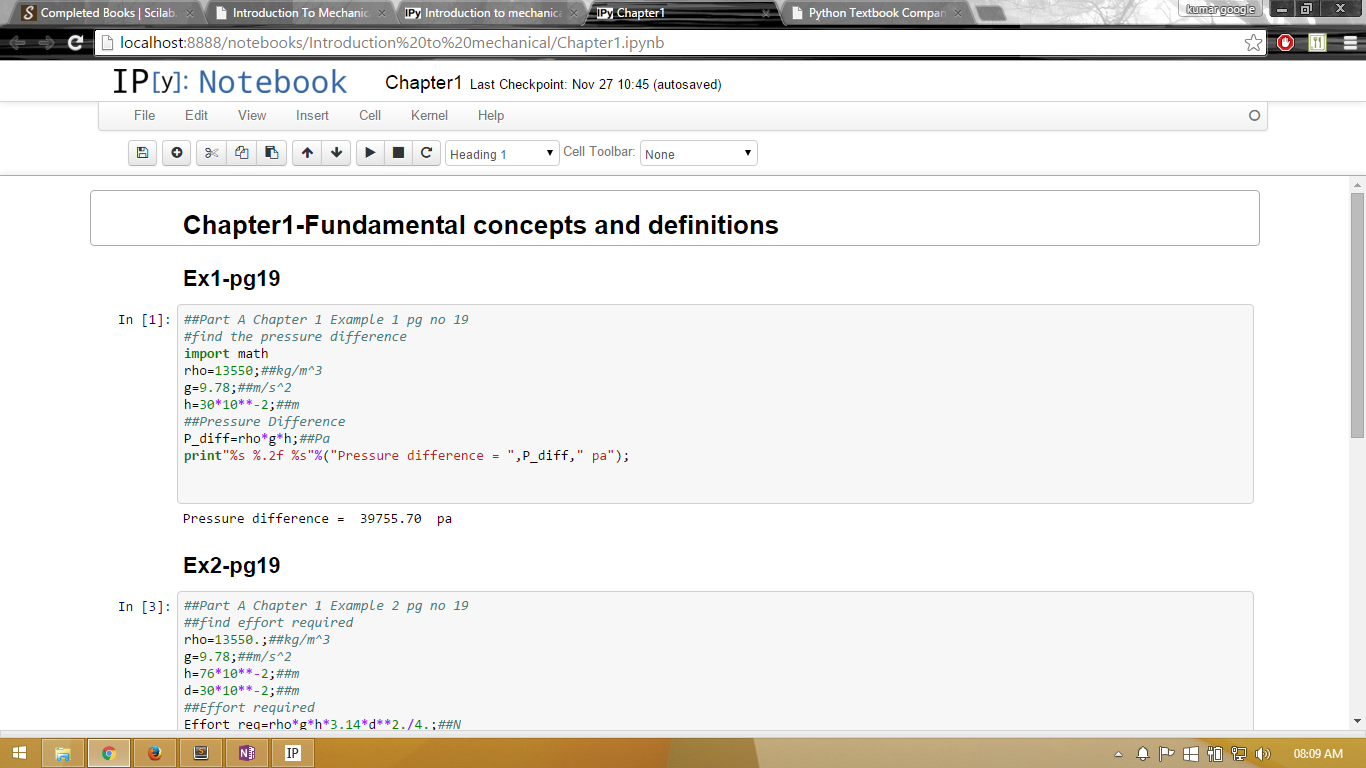1366x768 pixels.
Task: Restart the kernel using the circular arrow
Action: (x=427, y=153)
